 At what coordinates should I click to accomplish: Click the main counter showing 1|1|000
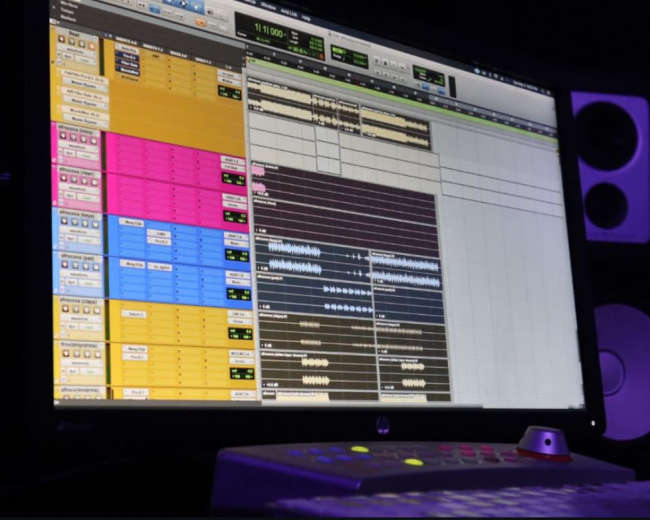tap(269, 32)
